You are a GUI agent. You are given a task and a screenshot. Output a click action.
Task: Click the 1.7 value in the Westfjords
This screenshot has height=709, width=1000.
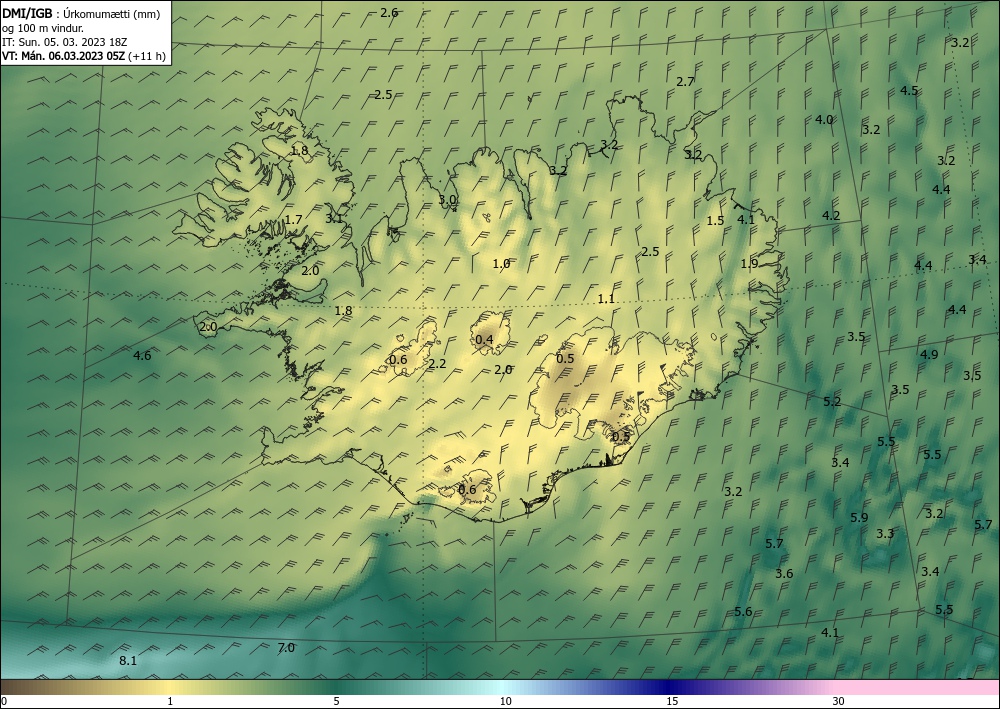point(293,220)
